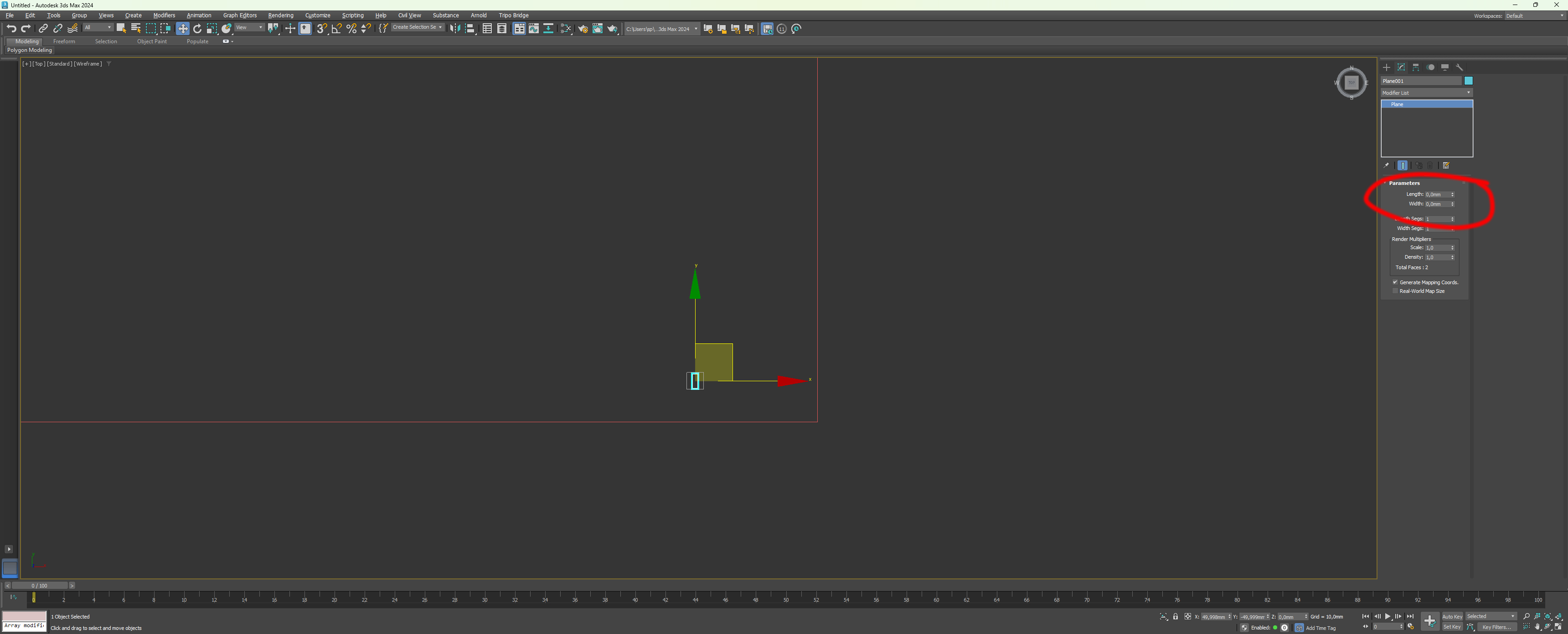
Task: Click the Pan View hand icon
Action: 1537,627
